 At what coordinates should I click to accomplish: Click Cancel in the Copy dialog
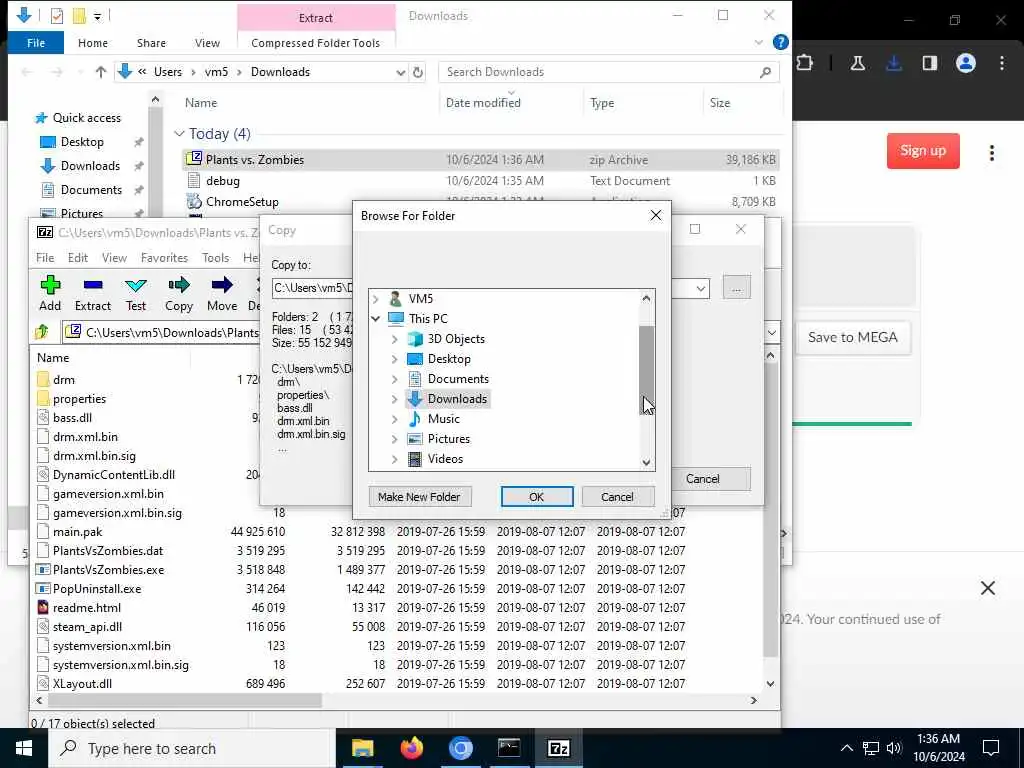pyautogui.click(x=703, y=479)
